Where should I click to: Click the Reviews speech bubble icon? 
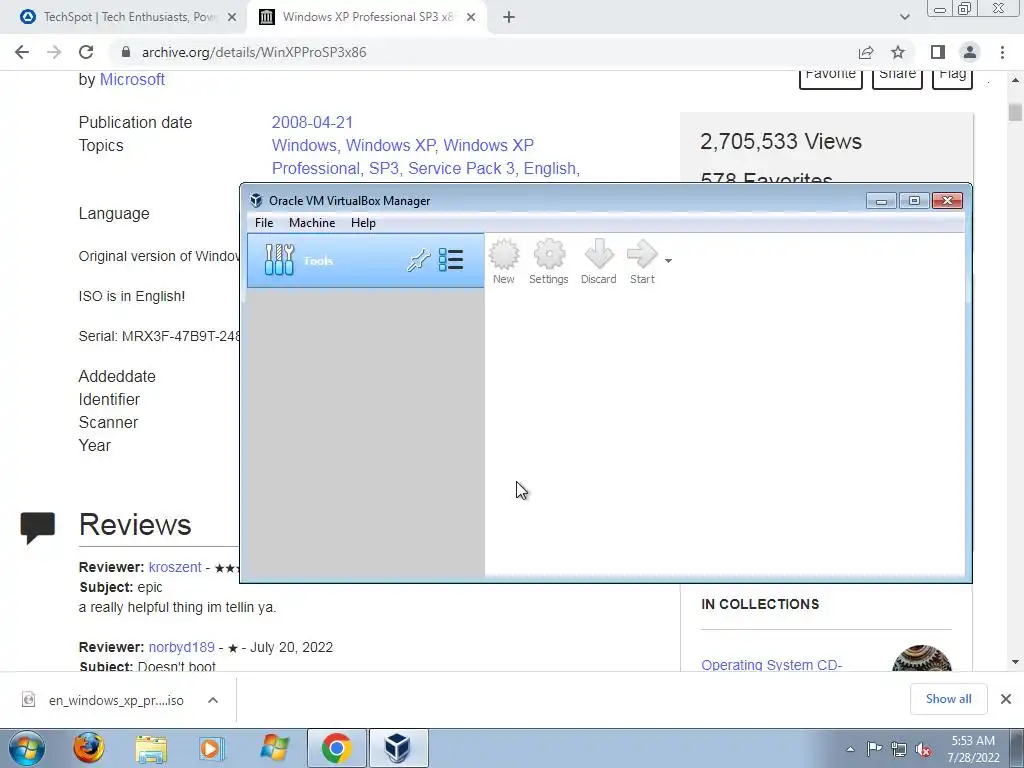(x=37, y=528)
